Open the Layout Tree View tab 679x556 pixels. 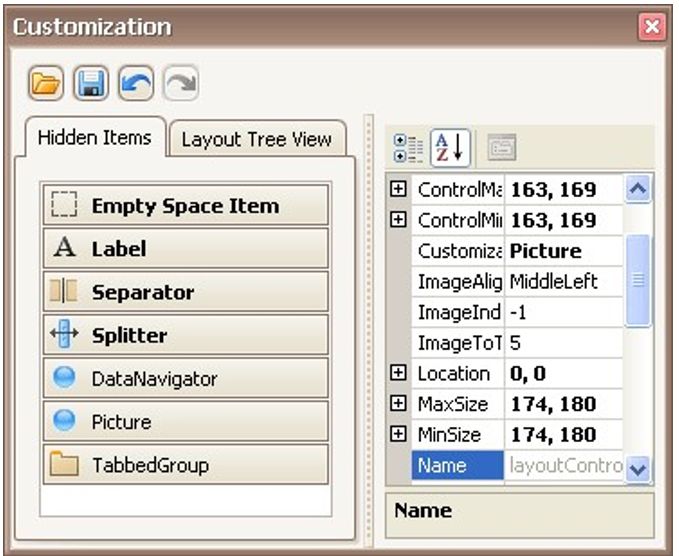pyautogui.click(x=256, y=139)
